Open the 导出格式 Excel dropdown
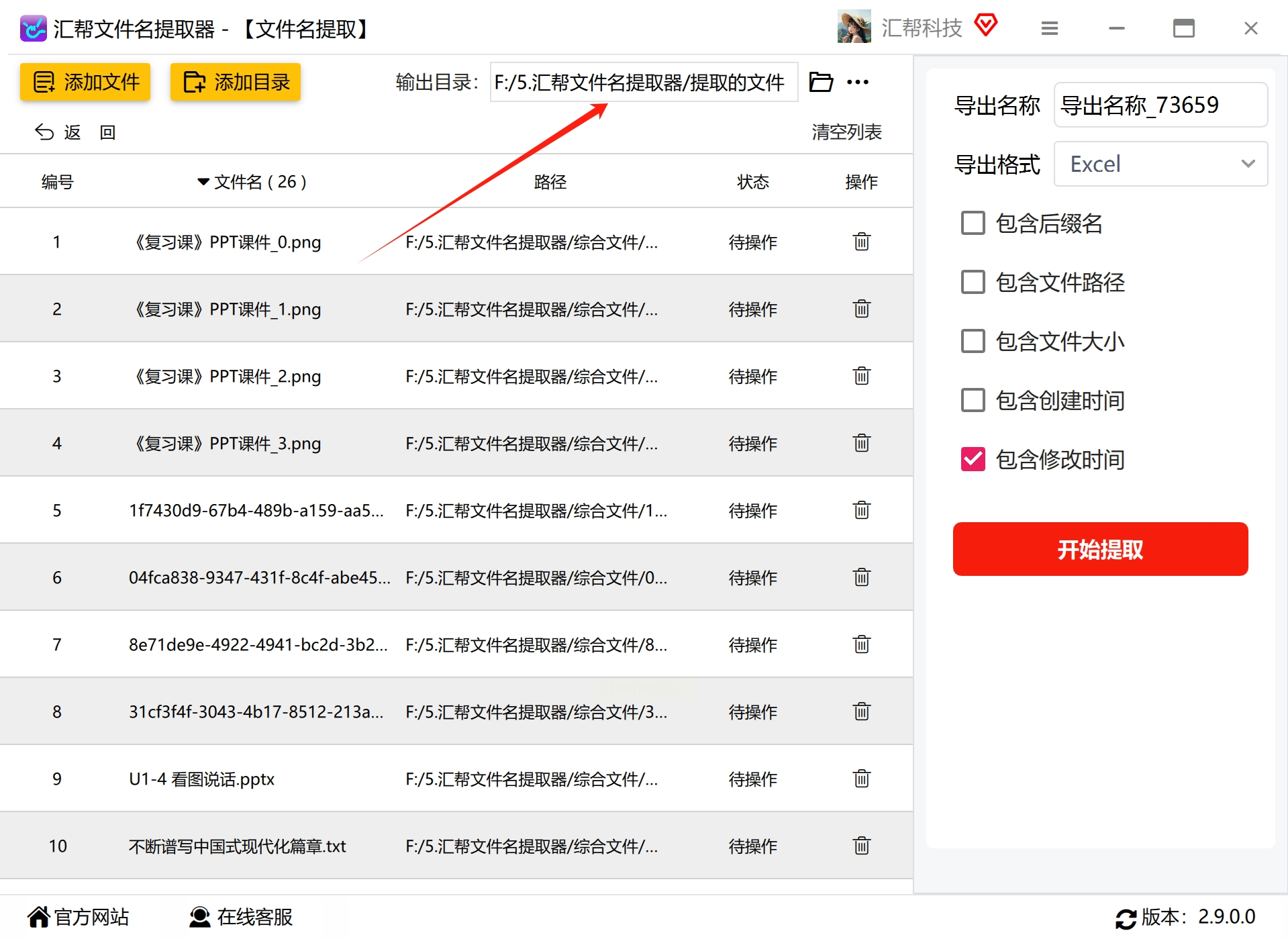Viewport: 1288px width, 939px height. [1160, 164]
